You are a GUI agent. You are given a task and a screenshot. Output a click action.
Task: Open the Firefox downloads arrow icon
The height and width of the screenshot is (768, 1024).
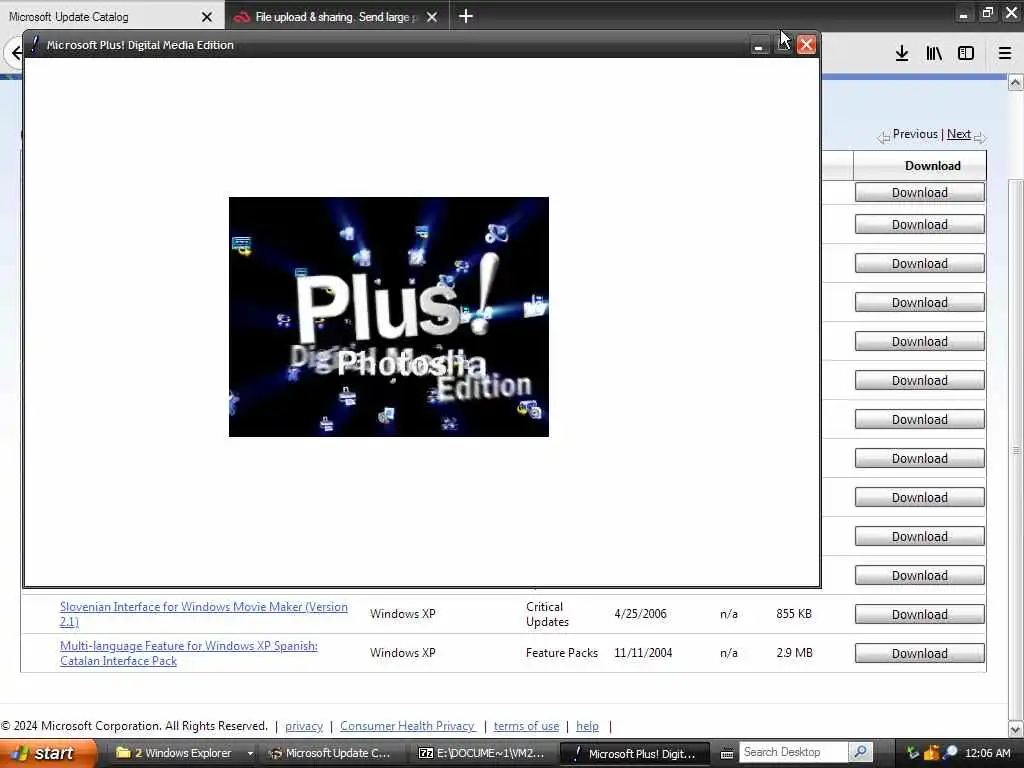click(x=901, y=54)
